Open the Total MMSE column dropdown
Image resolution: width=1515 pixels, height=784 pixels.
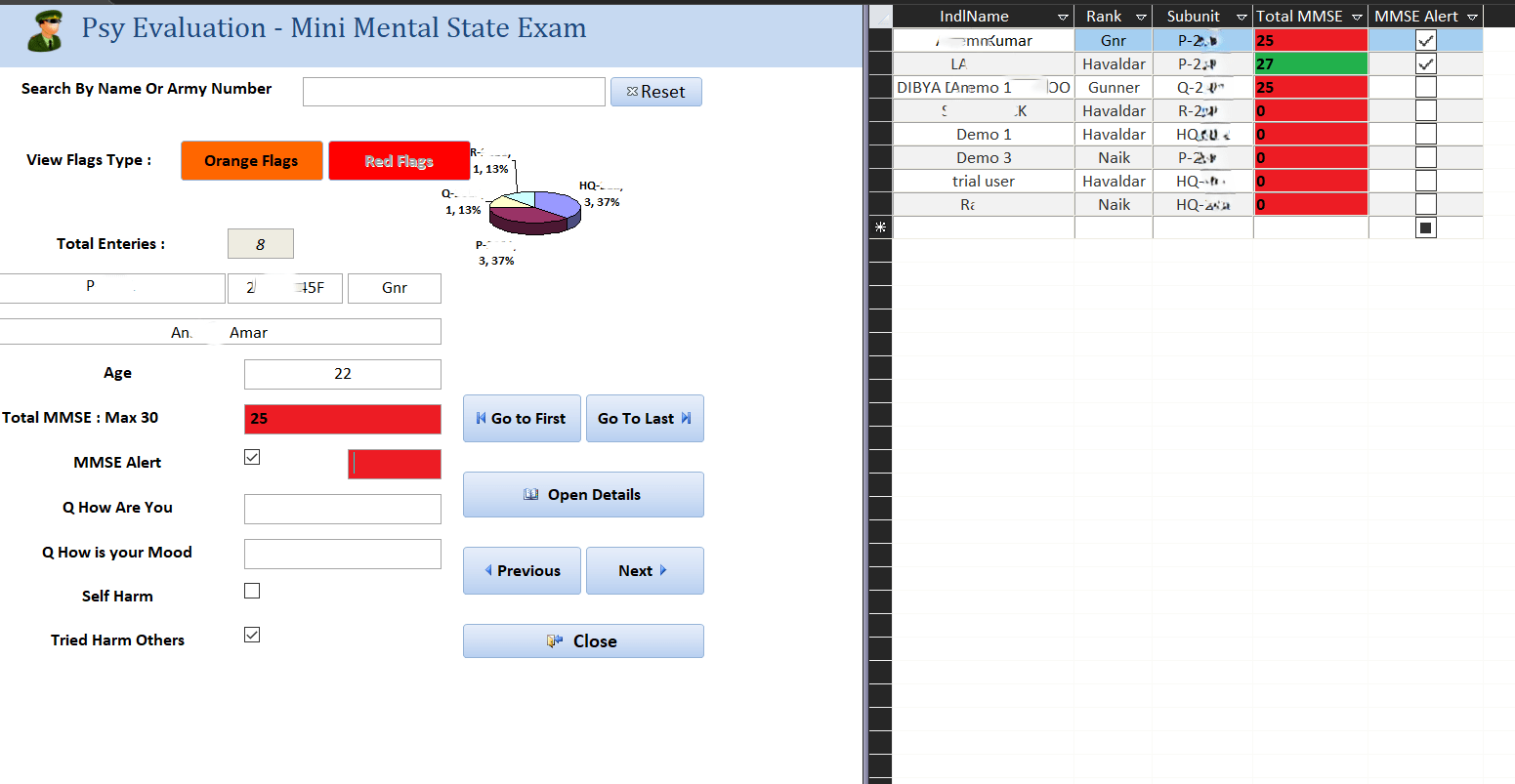[1357, 17]
